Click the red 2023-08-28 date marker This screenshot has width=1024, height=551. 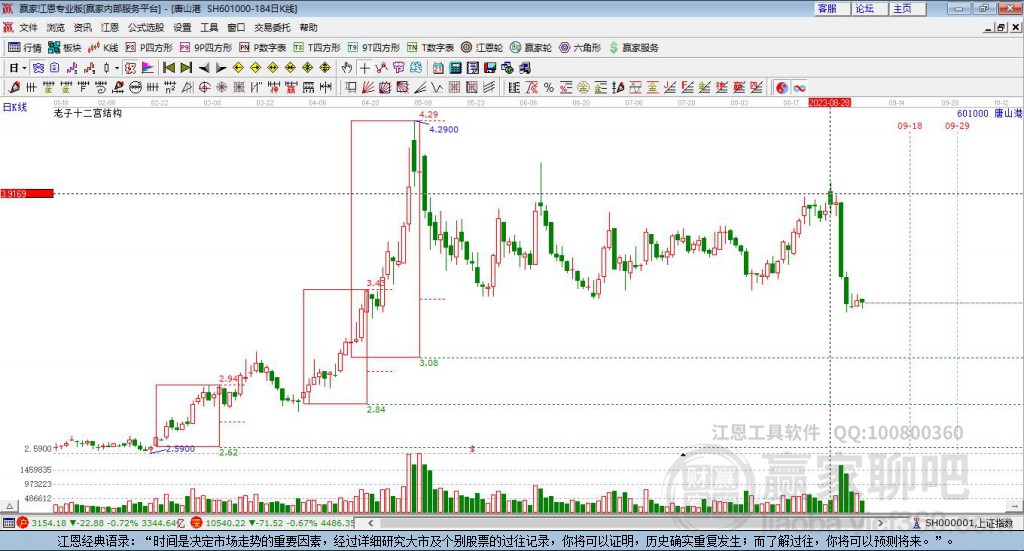tap(829, 102)
